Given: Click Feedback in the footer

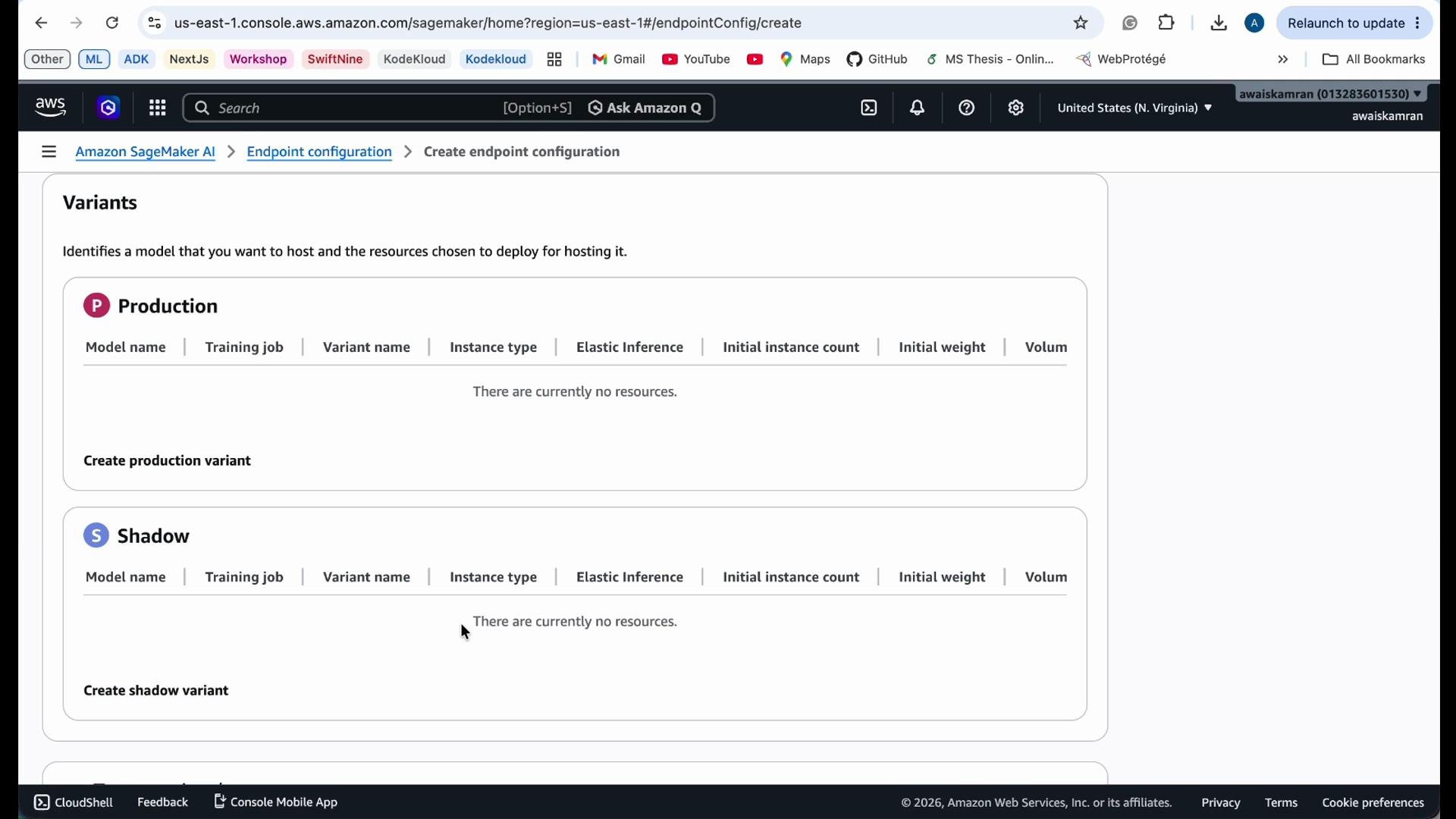Looking at the screenshot, I should point(162,802).
